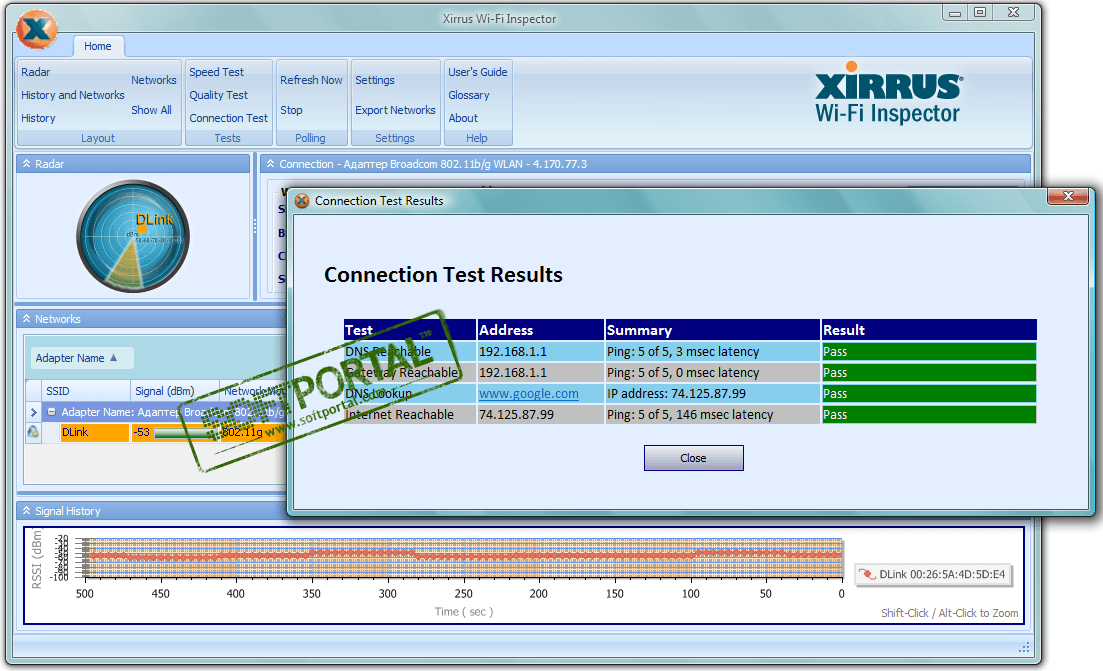Screen dimensions: 1103x671
Task: Select Show All layout
Action: (x=151, y=110)
